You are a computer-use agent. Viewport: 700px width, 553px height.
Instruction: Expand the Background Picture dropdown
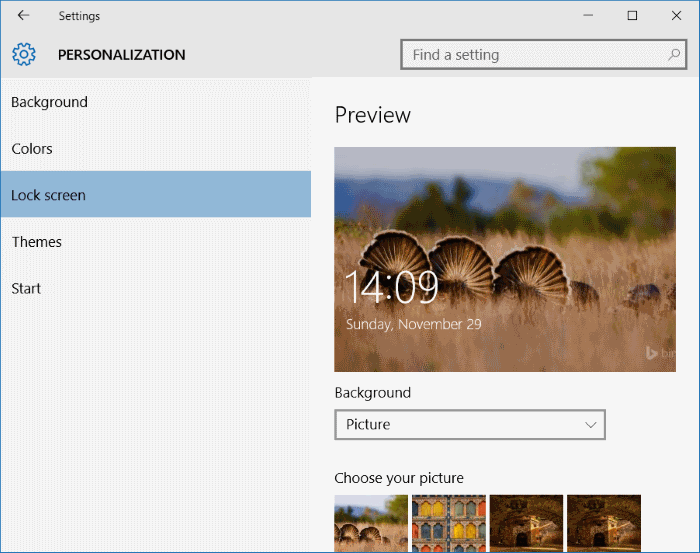[470, 424]
